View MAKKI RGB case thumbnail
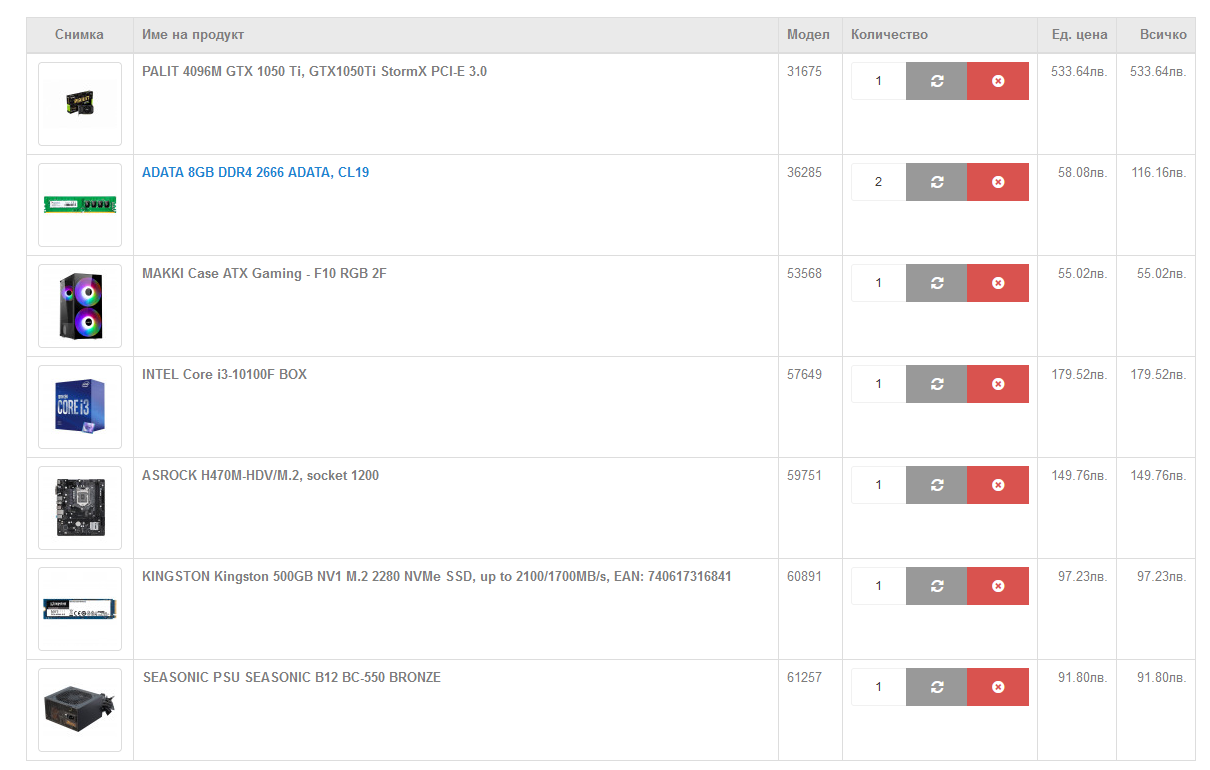Viewport: 1210px width, 770px height. (x=80, y=306)
